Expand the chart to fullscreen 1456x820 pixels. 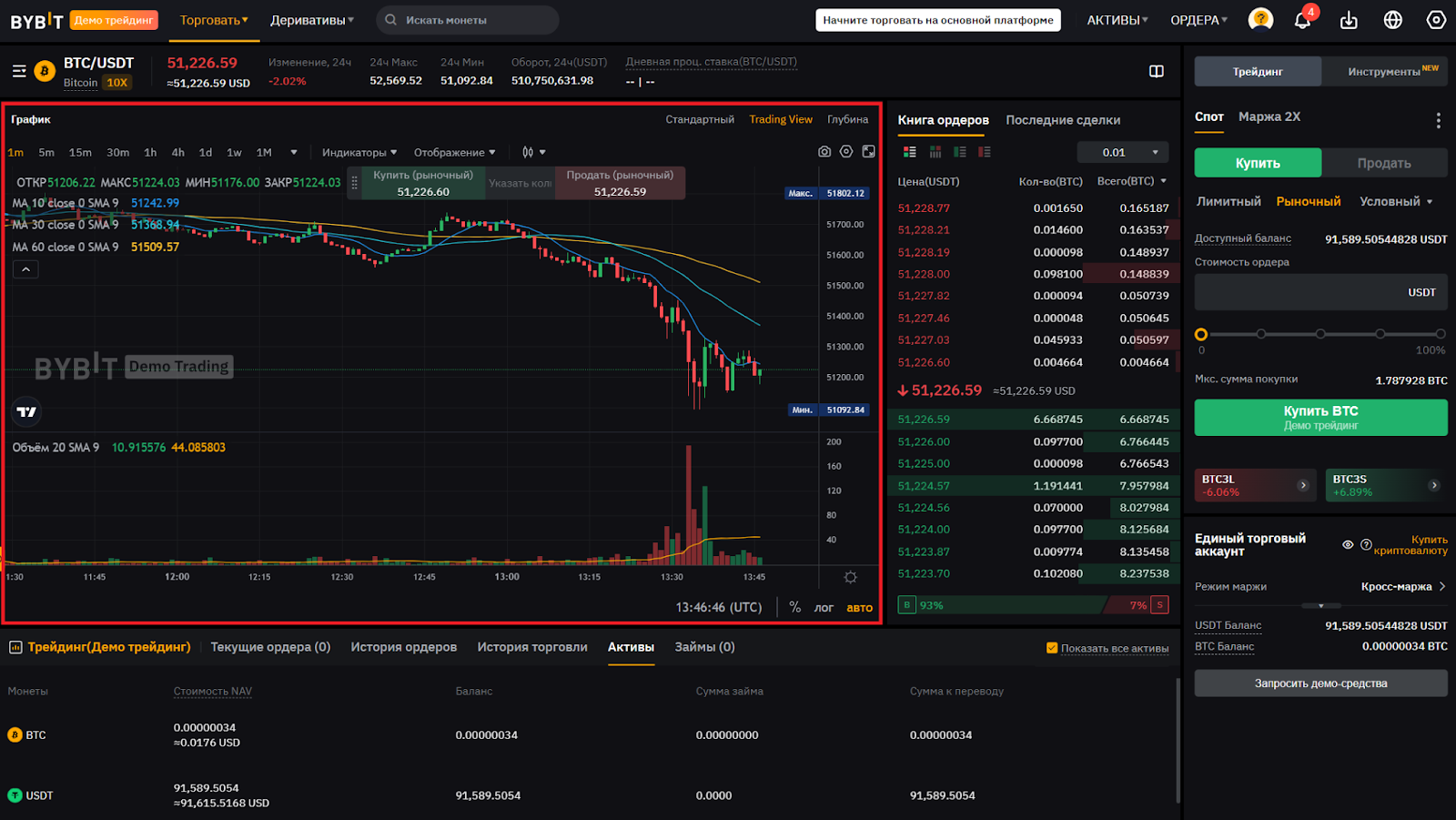point(869,152)
